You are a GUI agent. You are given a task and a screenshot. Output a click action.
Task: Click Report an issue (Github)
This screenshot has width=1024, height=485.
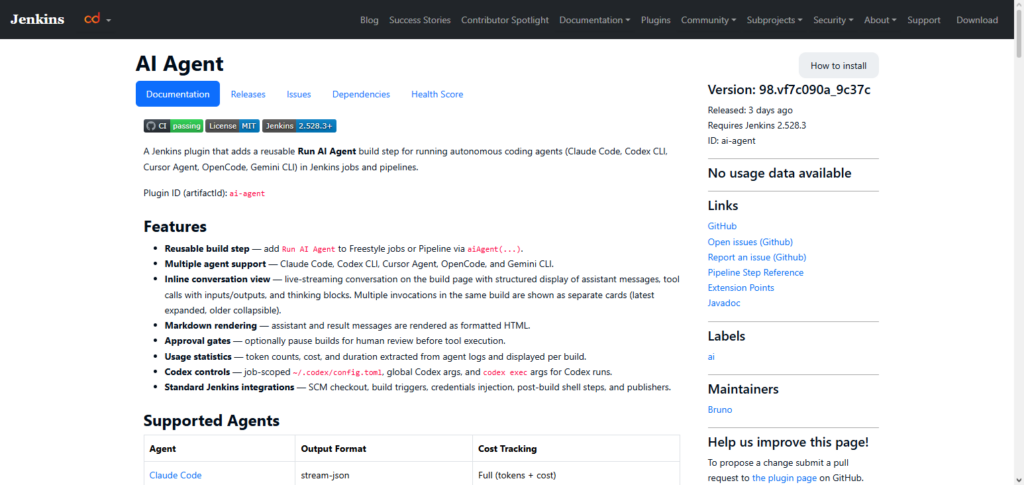coord(757,257)
